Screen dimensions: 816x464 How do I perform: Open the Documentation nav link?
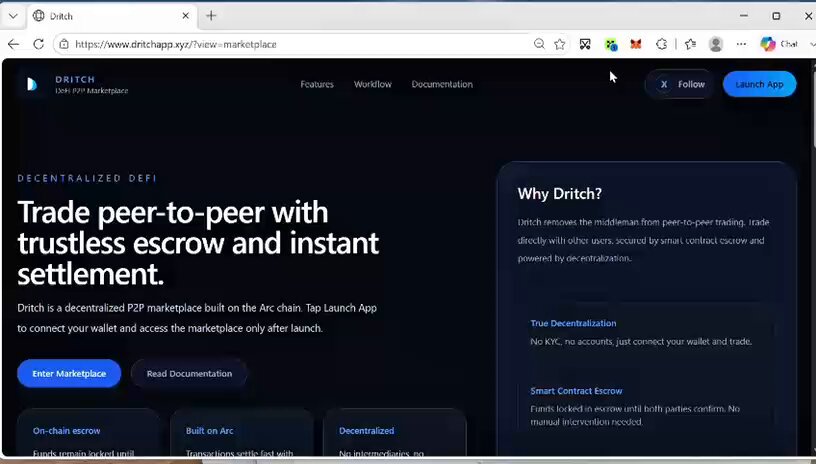442,84
